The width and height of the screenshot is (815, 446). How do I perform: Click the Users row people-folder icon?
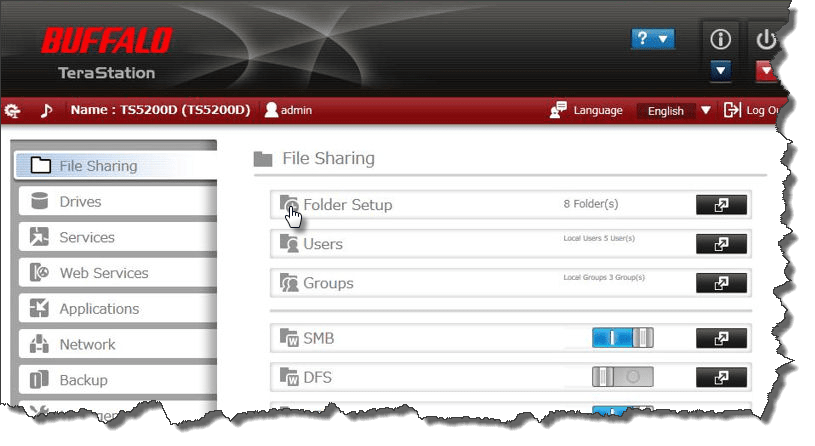[289, 243]
